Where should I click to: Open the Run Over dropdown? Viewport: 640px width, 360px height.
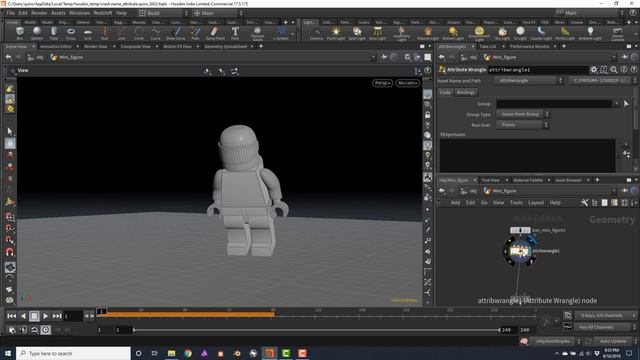(x=522, y=125)
